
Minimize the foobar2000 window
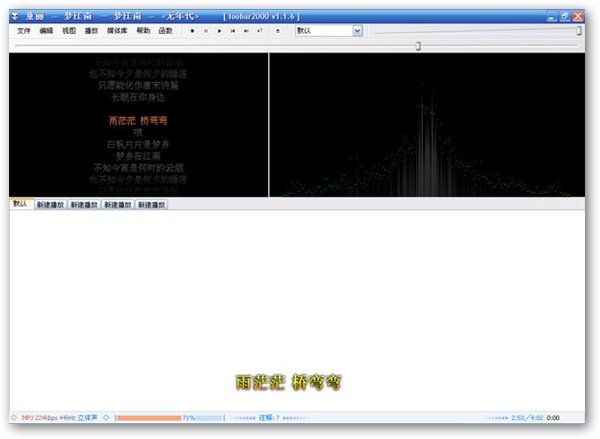click(x=551, y=16)
